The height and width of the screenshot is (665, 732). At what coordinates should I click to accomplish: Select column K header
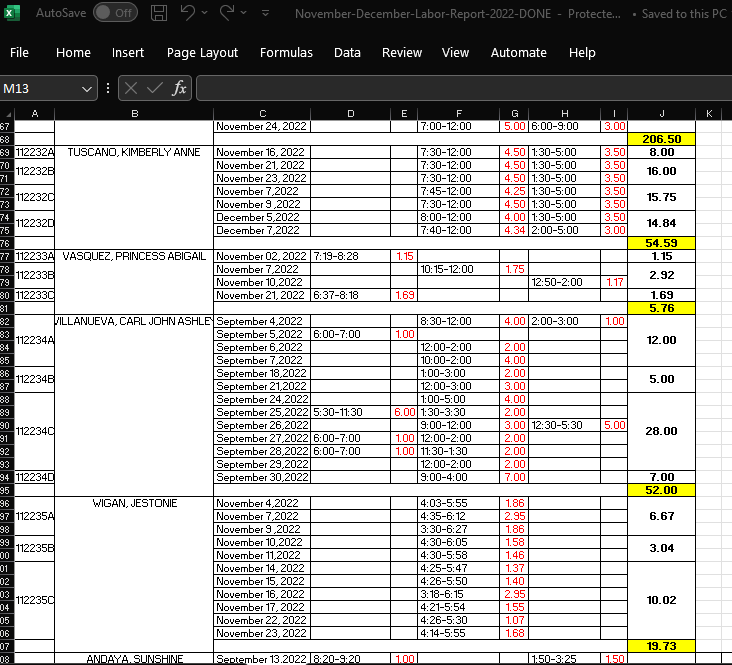[709, 113]
